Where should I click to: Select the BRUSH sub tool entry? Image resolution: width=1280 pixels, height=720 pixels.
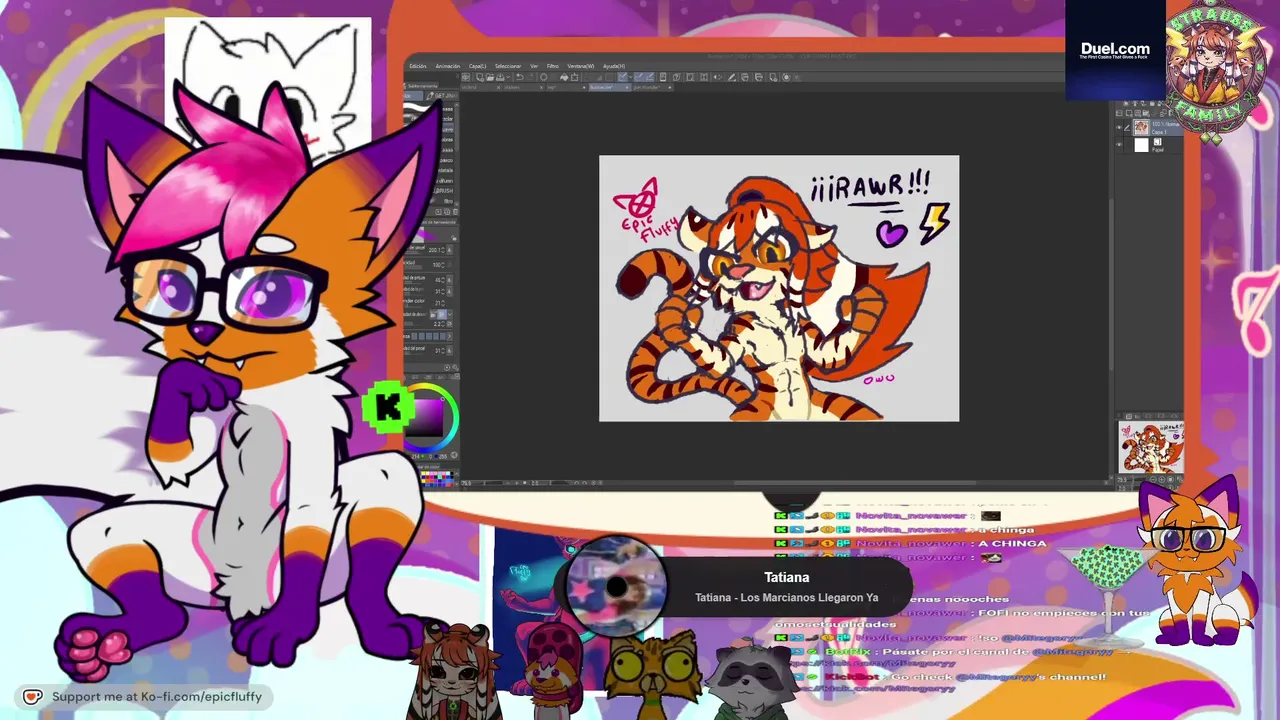pyautogui.click(x=445, y=190)
